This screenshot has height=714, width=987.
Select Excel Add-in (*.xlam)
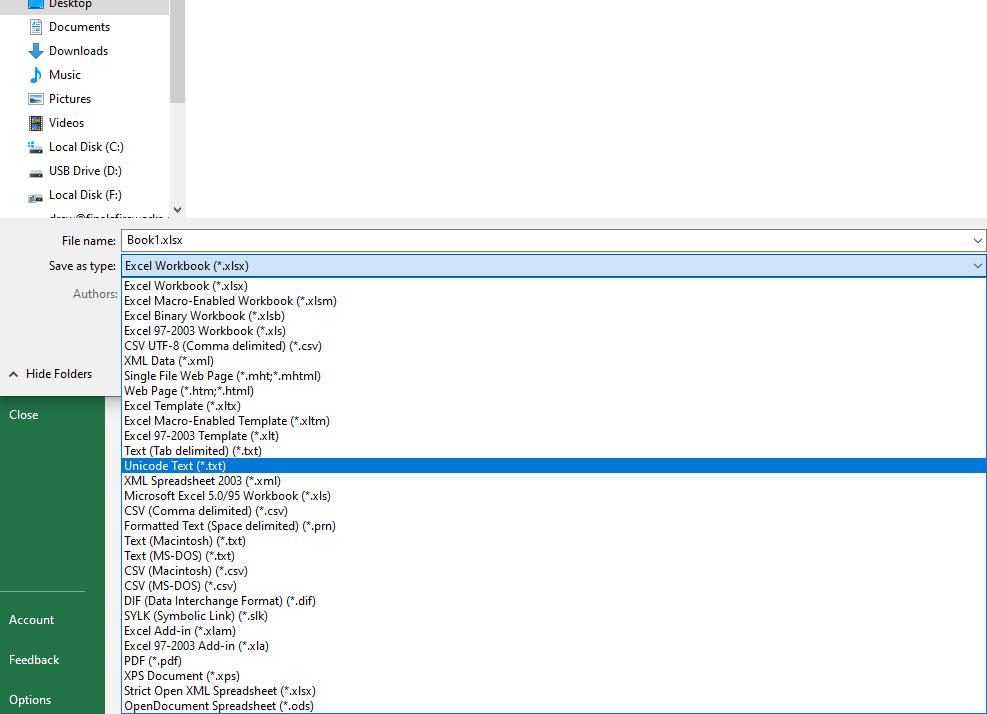pos(553,632)
